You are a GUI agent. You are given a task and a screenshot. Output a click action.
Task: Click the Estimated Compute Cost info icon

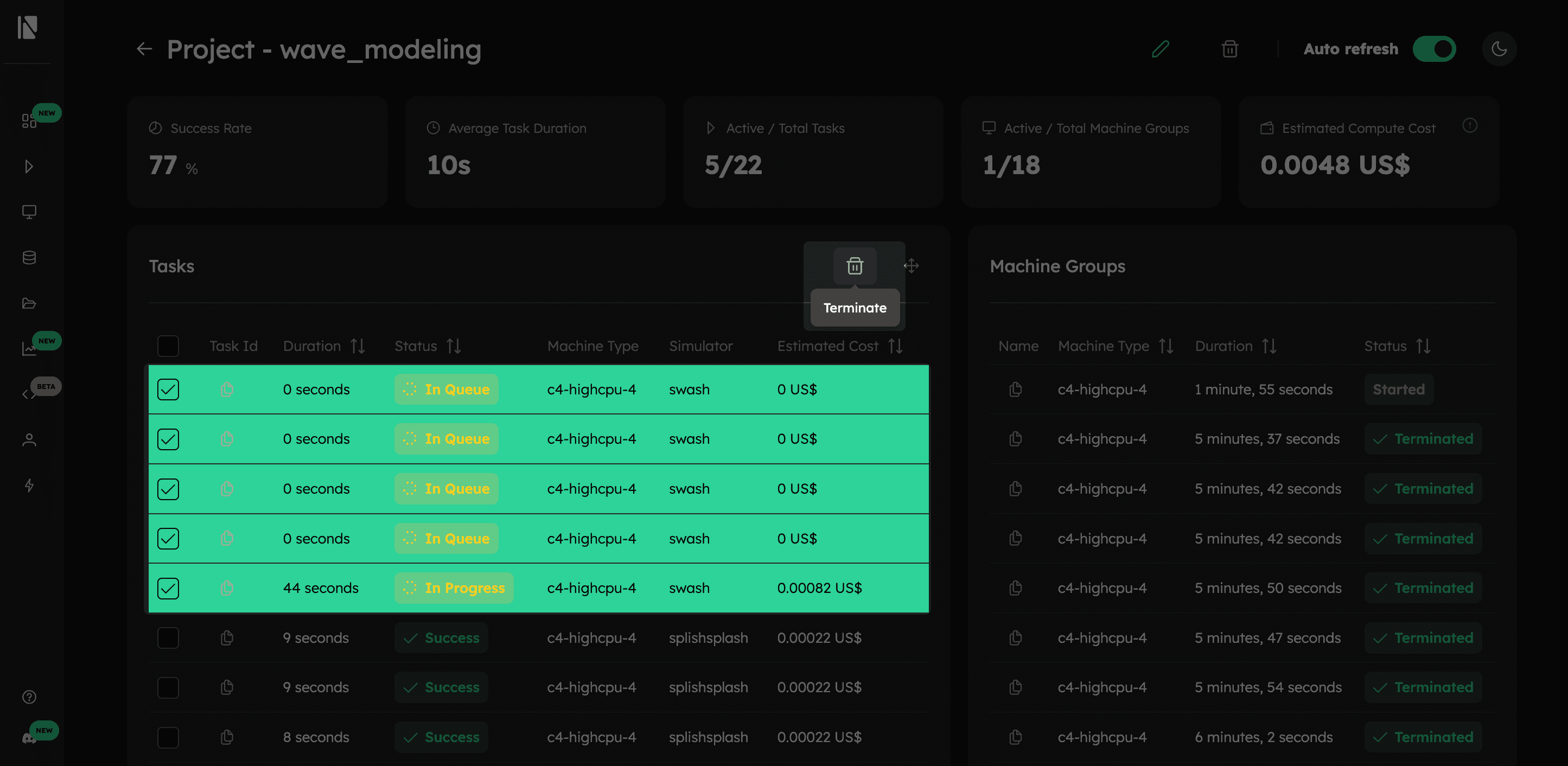[x=1469, y=126]
